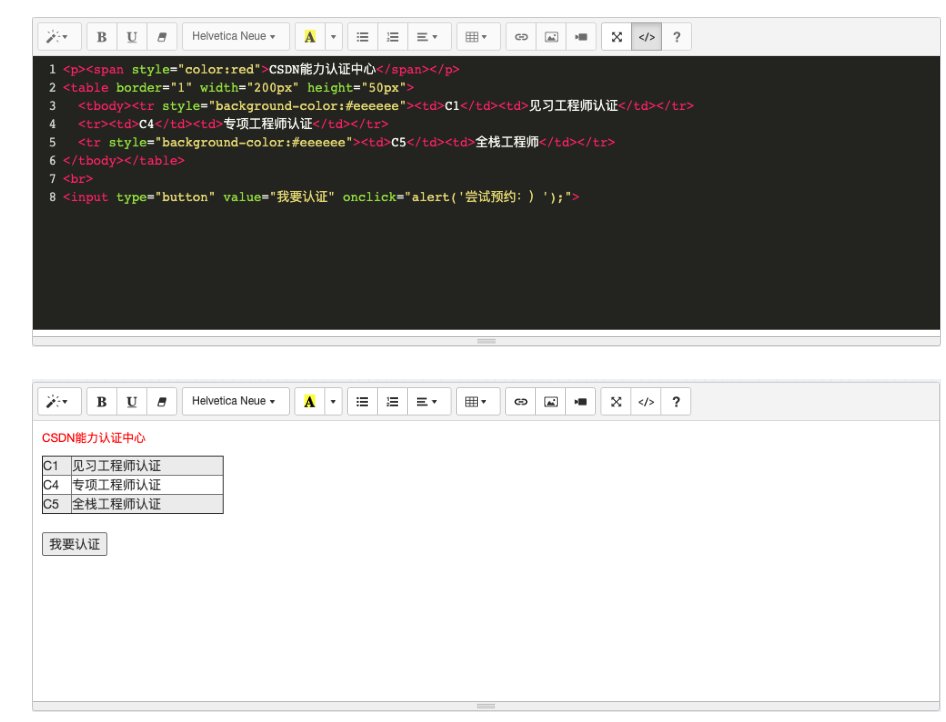Screen dimensions: 946x722
Task: Click the red CSDN能力认证中心 heading text
Action: pyautogui.click(x=94, y=438)
